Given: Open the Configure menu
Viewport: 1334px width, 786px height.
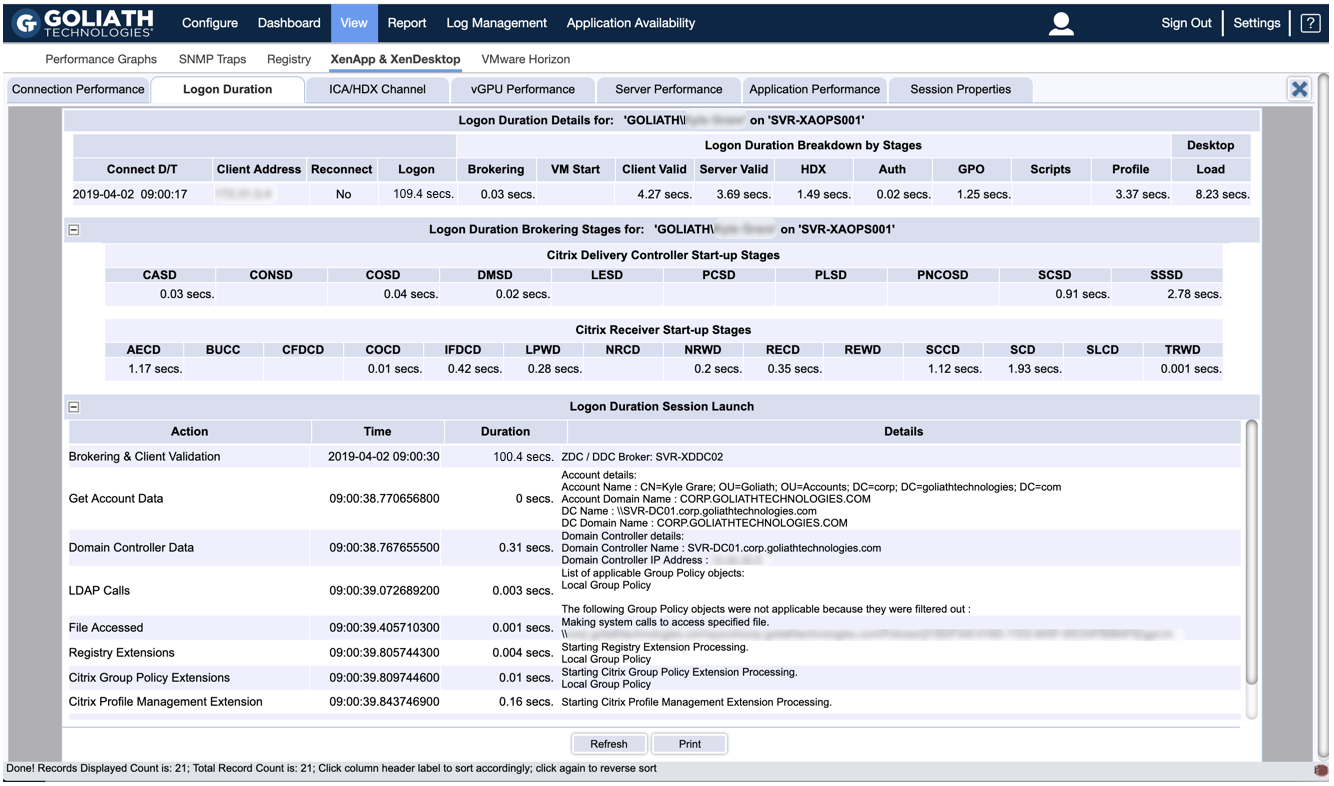Looking at the screenshot, I should (x=209, y=22).
